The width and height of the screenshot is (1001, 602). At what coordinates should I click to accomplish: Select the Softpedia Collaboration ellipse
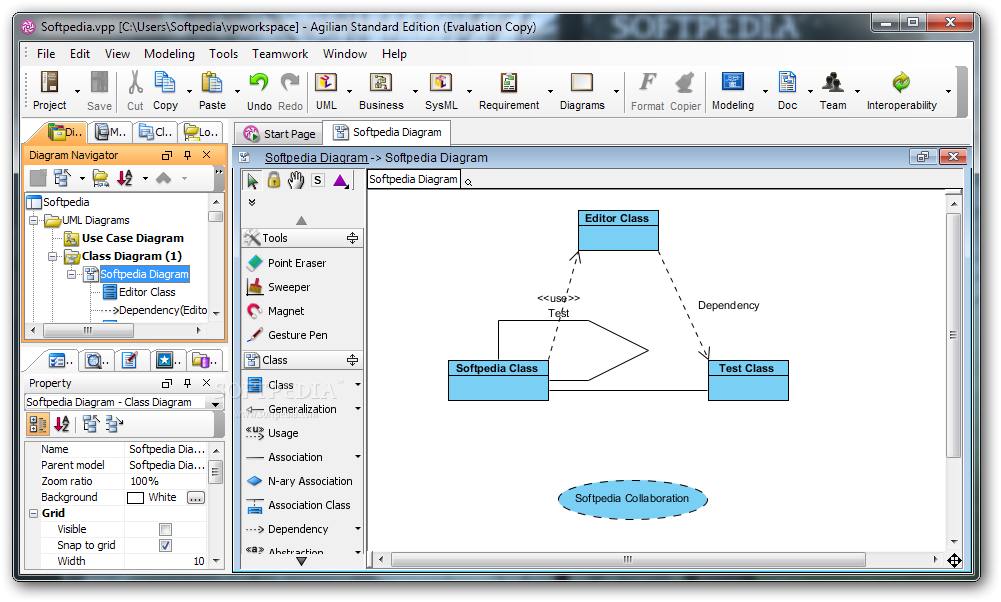[632, 499]
